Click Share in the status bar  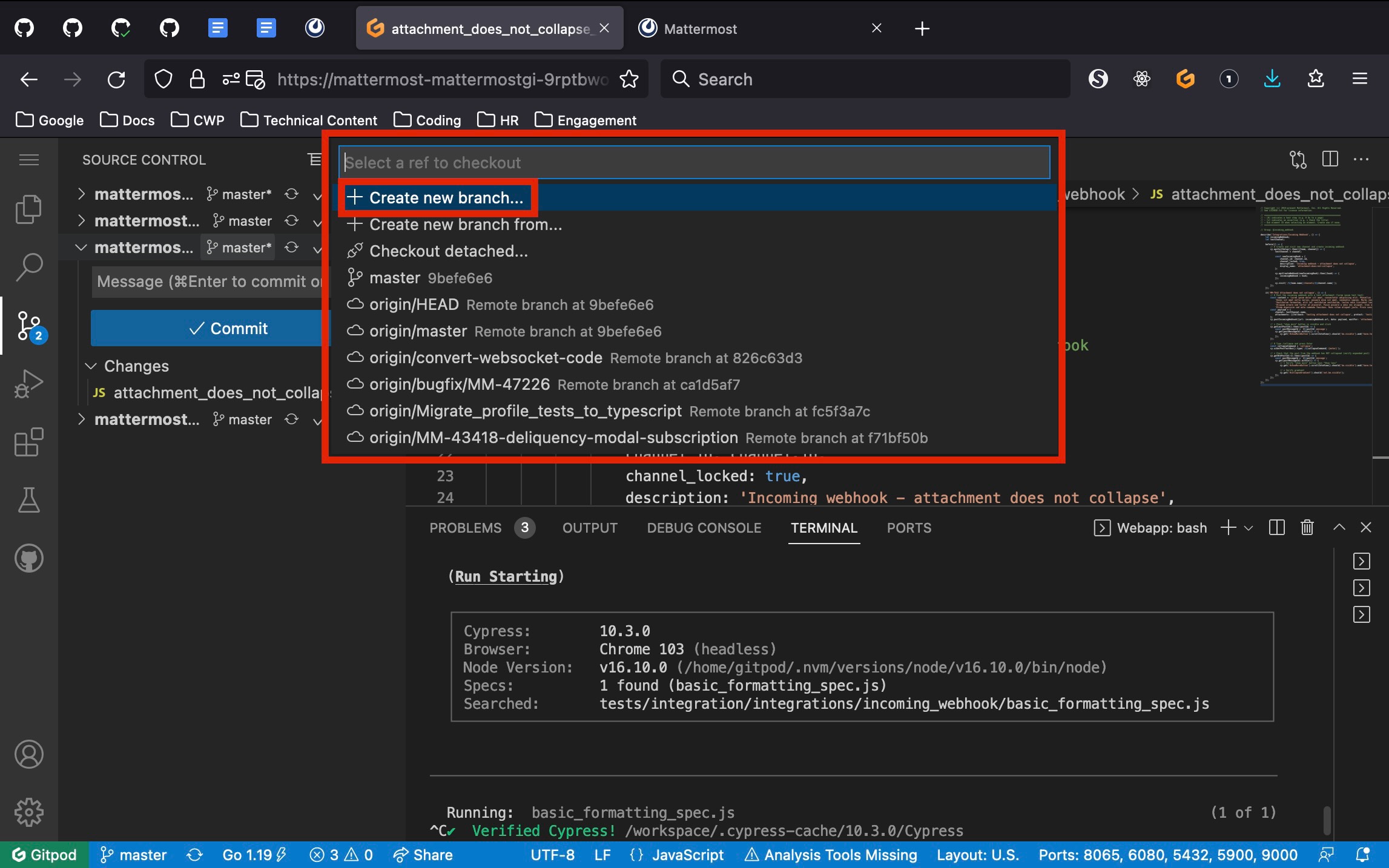[423, 855]
